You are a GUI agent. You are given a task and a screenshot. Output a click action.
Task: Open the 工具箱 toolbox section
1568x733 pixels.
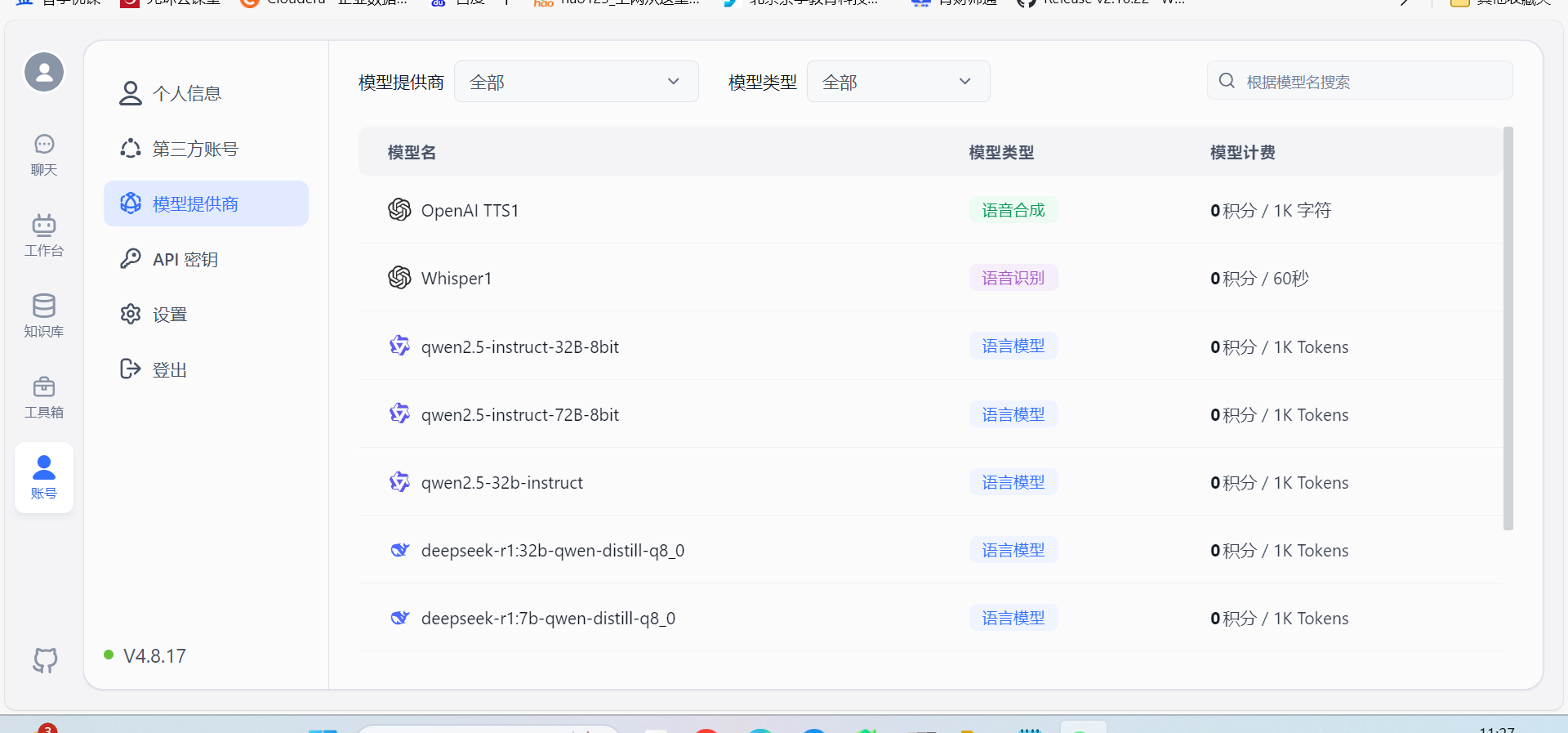[44, 396]
